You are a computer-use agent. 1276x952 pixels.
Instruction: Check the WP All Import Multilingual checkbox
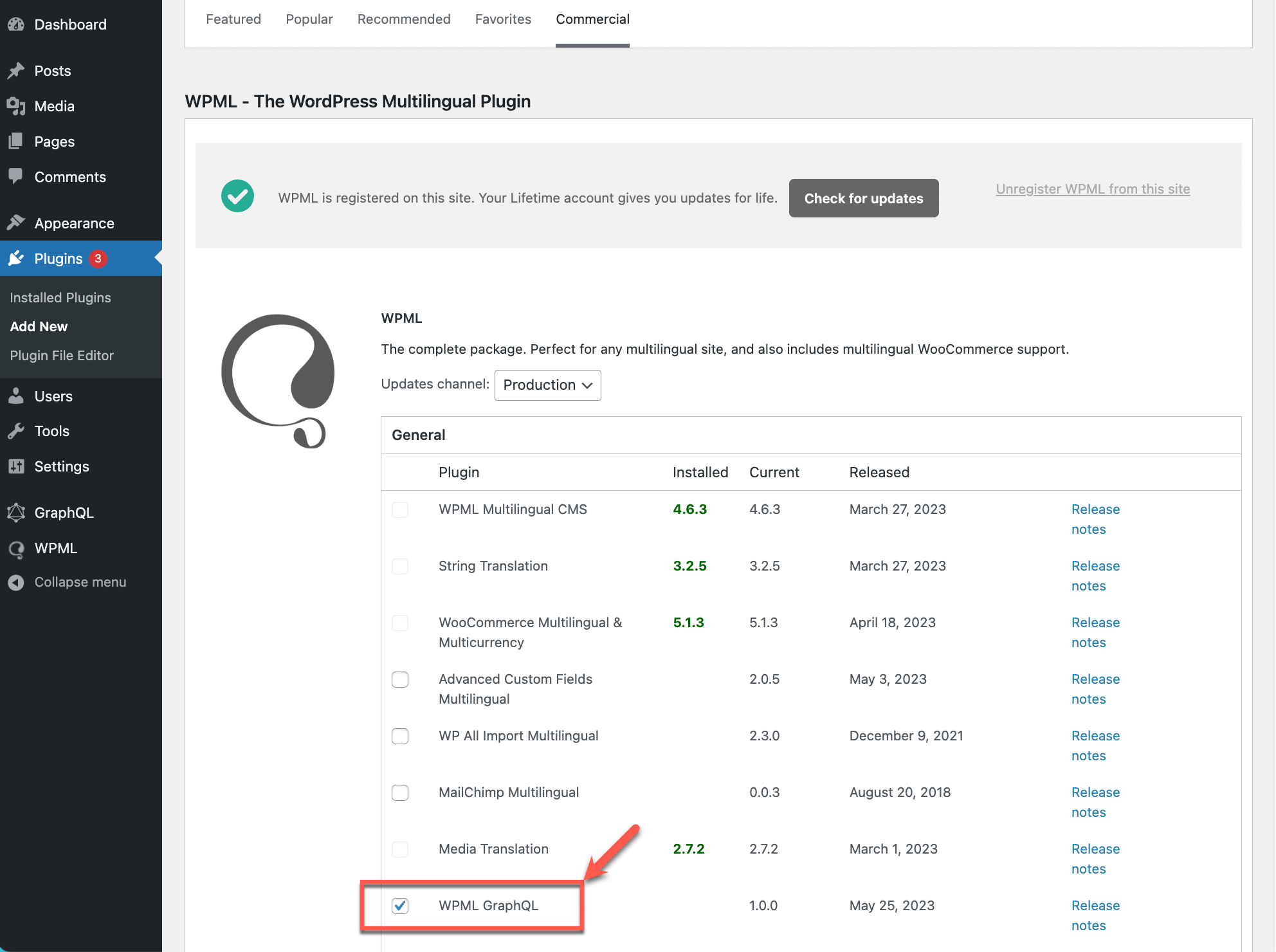(x=400, y=736)
